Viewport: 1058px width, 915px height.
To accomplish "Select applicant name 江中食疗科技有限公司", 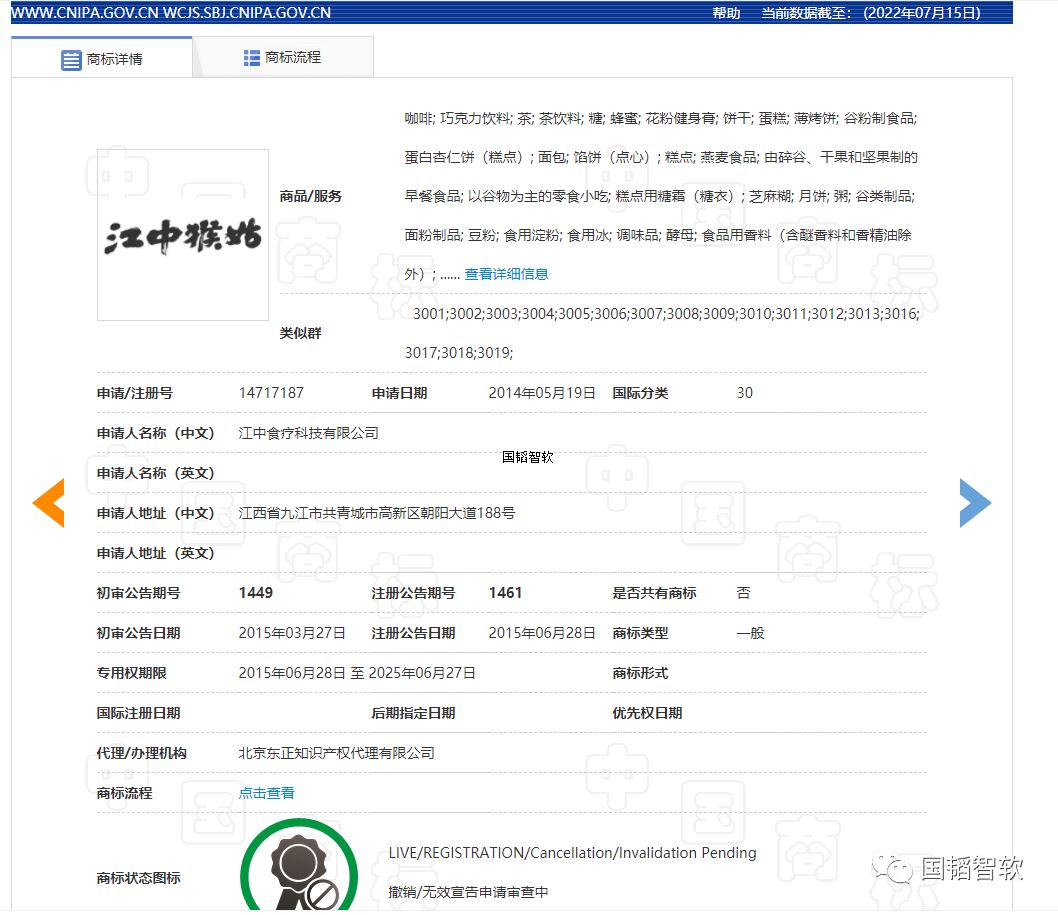I will pyautogui.click(x=308, y=433).
